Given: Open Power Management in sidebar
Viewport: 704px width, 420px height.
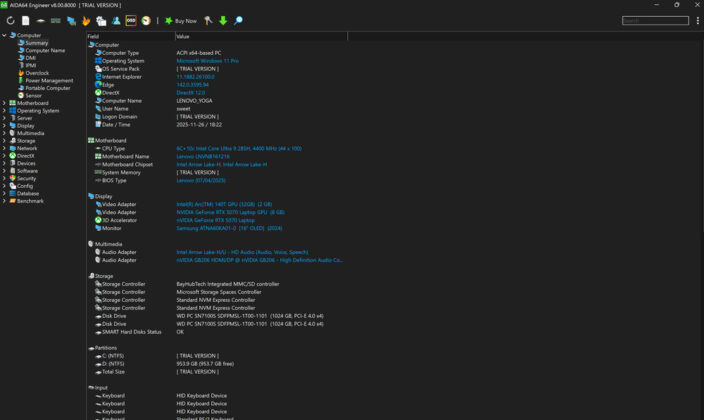Looking at the screenshot, I should point(49,80).
